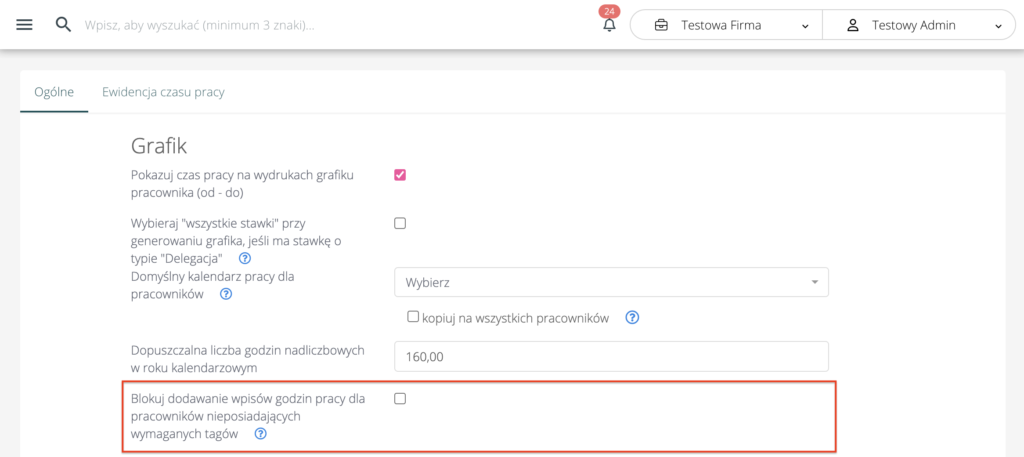The height and width of the screenshot is (457, 1024).
Task: Open the hamburger navigation menu
Action: coord(24,24)
